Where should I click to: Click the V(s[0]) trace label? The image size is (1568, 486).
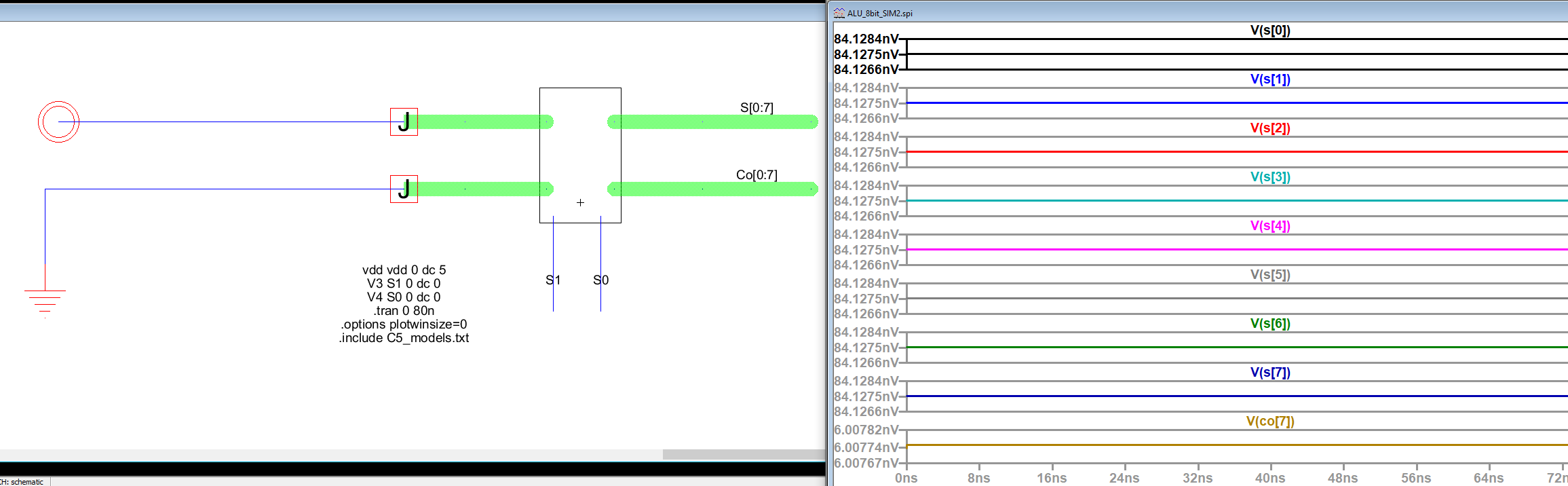[x=1270, y=31]
